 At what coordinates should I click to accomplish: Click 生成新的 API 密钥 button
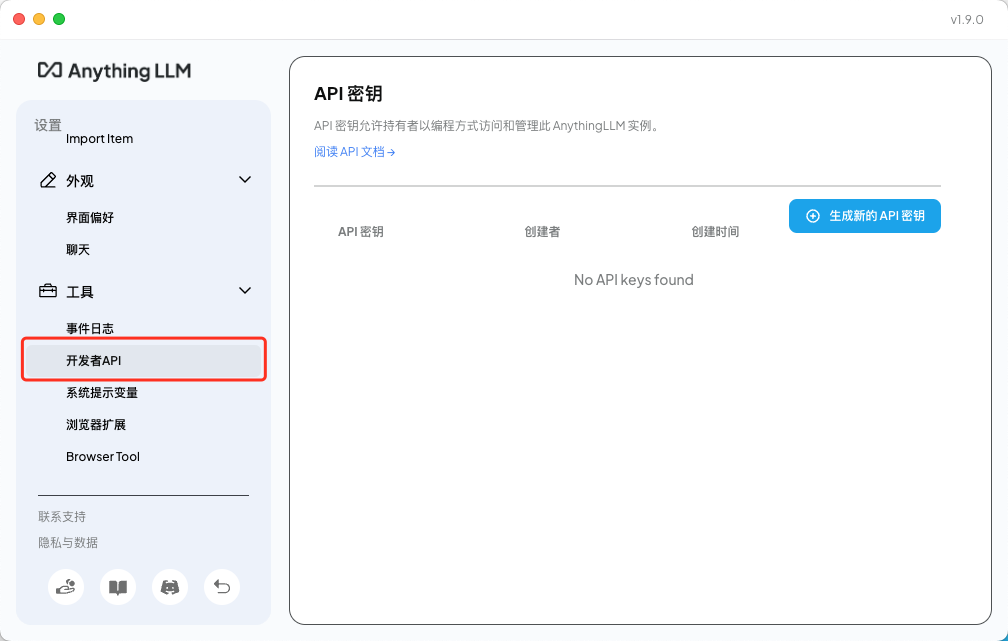[865, 216]
